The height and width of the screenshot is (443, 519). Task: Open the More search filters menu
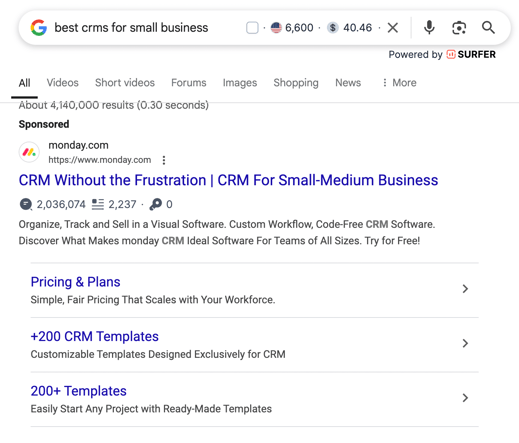point(399,83)
